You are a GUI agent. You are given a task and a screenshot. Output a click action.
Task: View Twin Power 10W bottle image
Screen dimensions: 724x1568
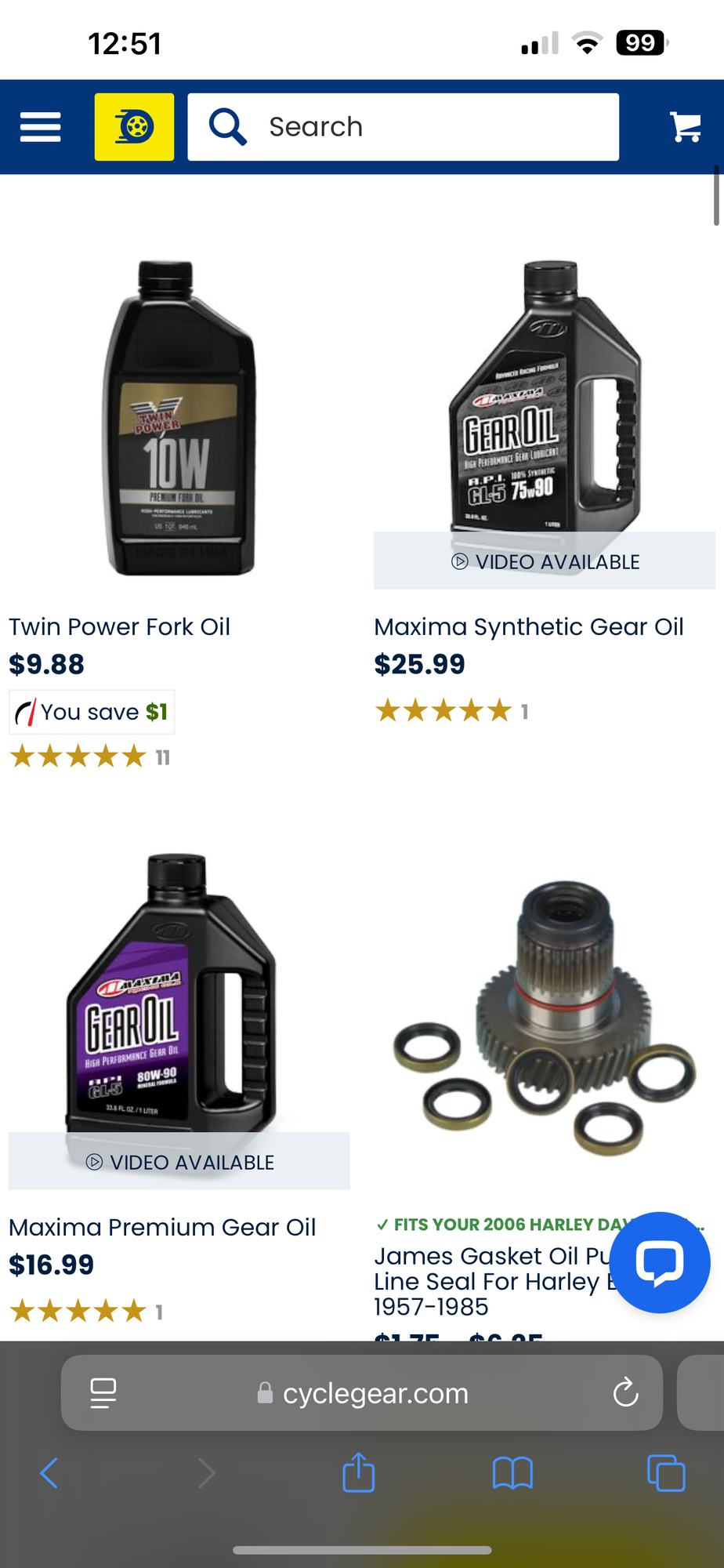179,418
